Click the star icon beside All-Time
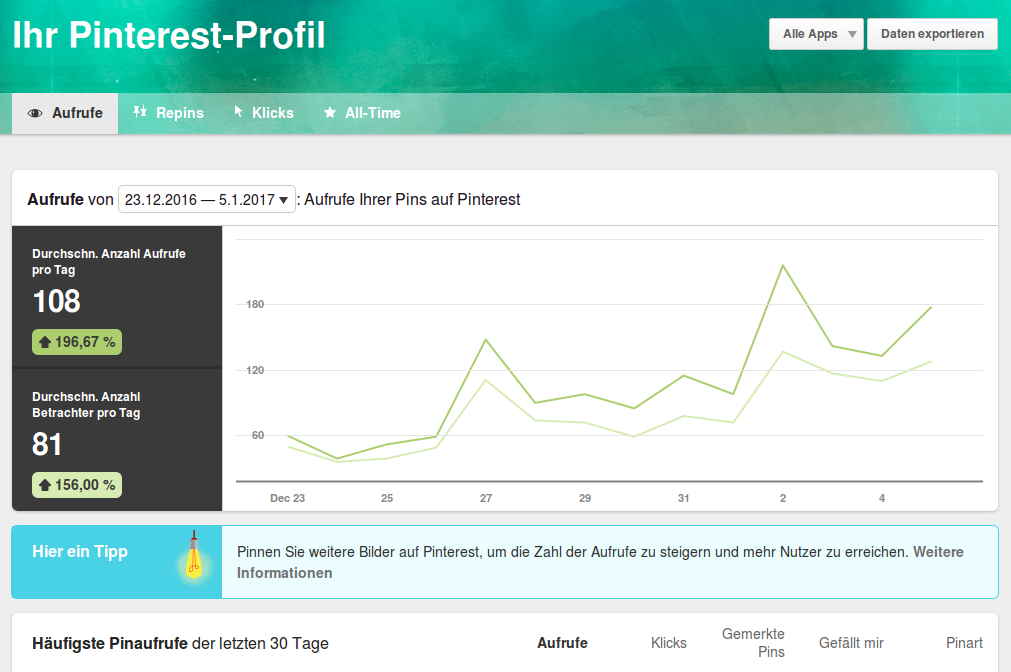 (x=329, y=113)
